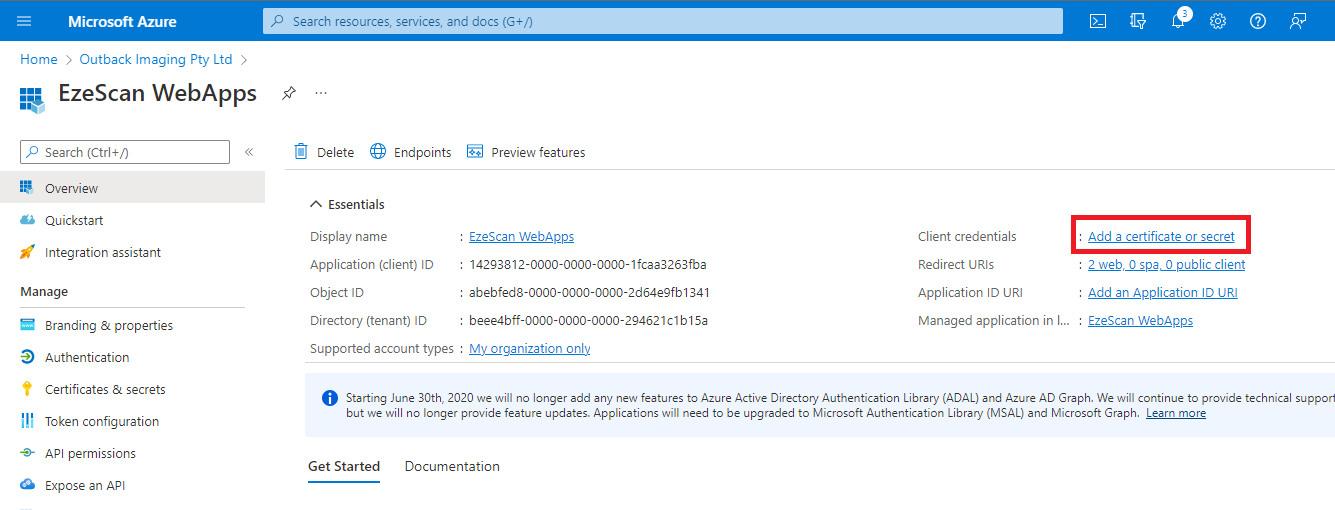Open the Endpoints toolbar item
This screenshot has width=1335, height=510.
(411, 152)
